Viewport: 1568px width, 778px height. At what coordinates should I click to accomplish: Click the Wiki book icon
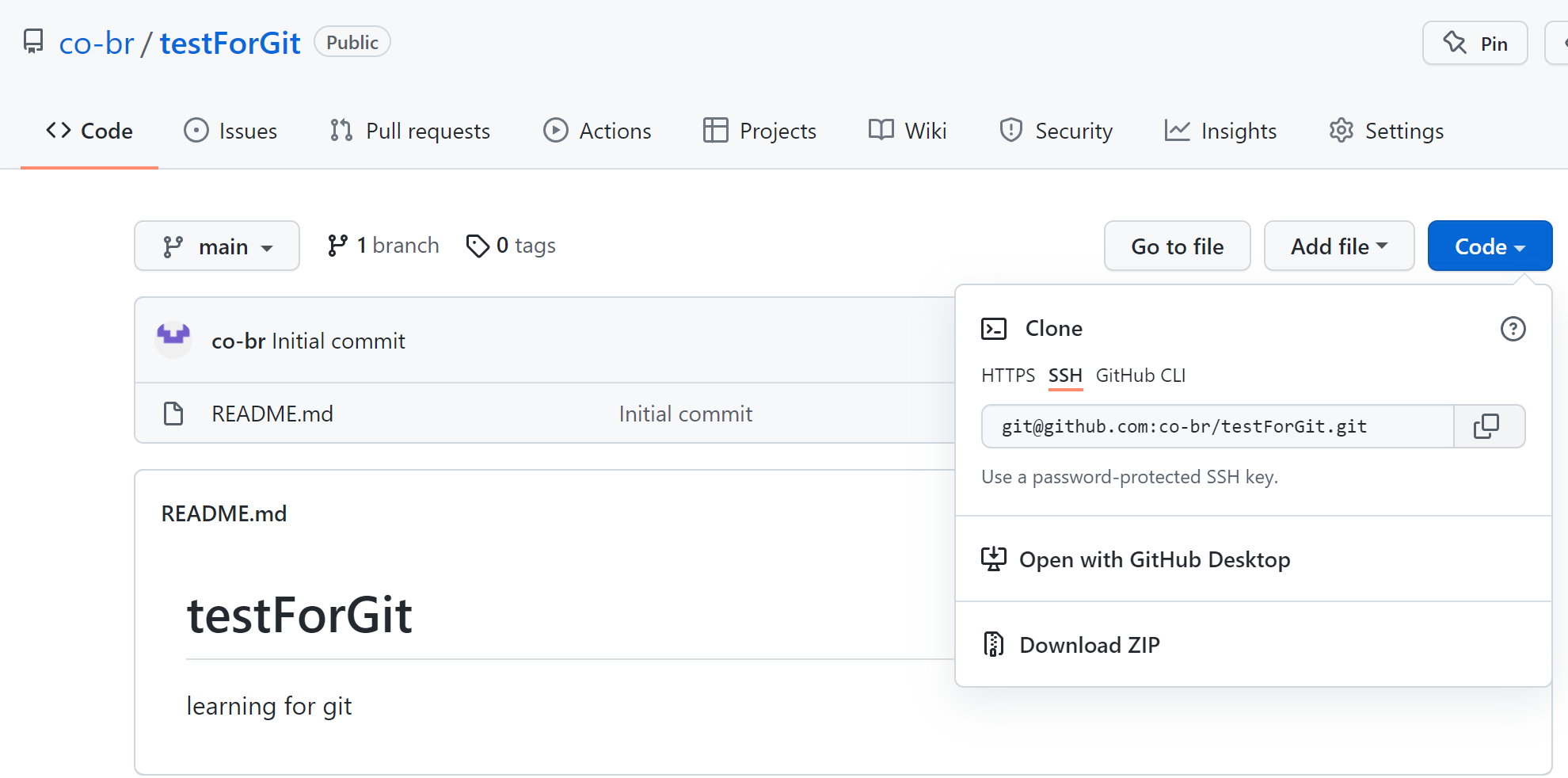[x=881, y=129]
